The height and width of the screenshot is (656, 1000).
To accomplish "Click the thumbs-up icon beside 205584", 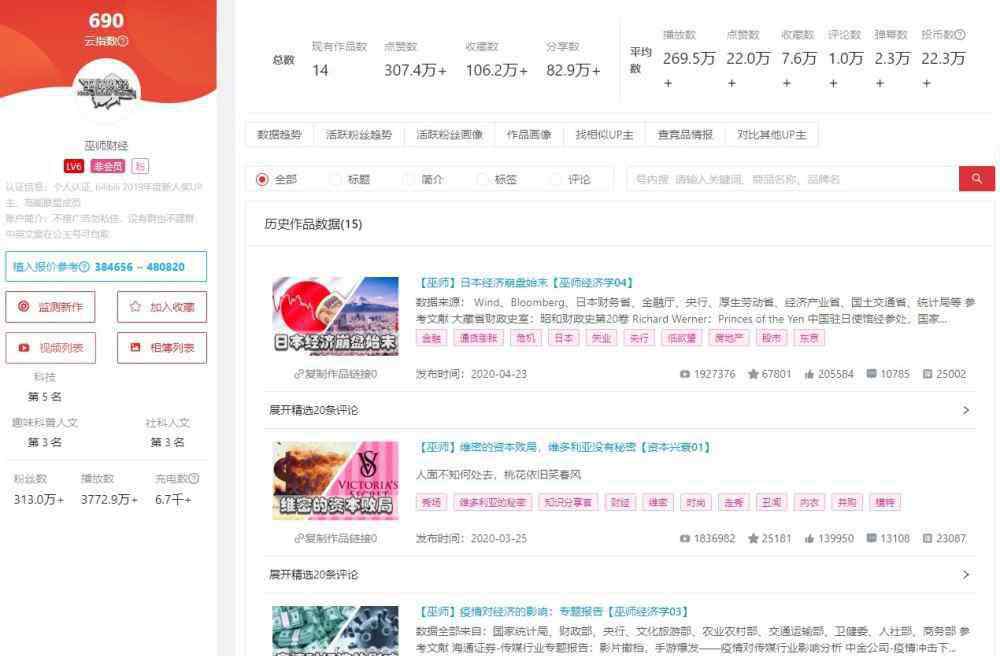I will tap(809, 374).
